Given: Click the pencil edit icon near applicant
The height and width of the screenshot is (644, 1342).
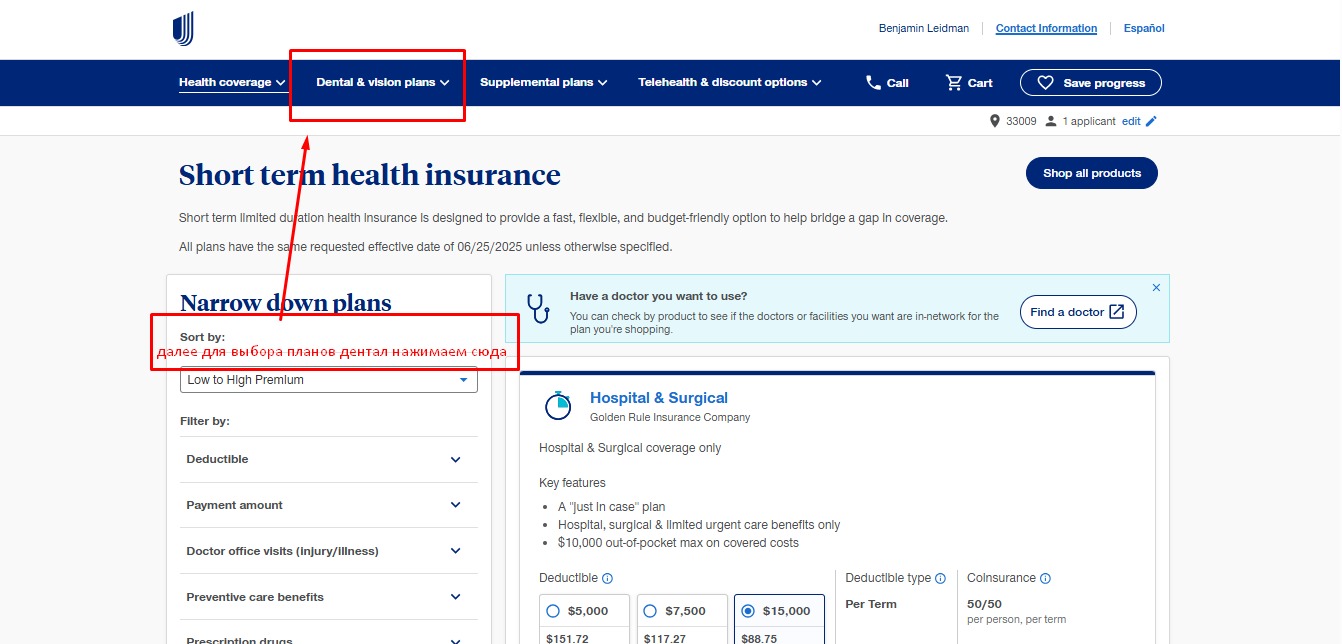Looking at the screenshot, I should 1151,122.
